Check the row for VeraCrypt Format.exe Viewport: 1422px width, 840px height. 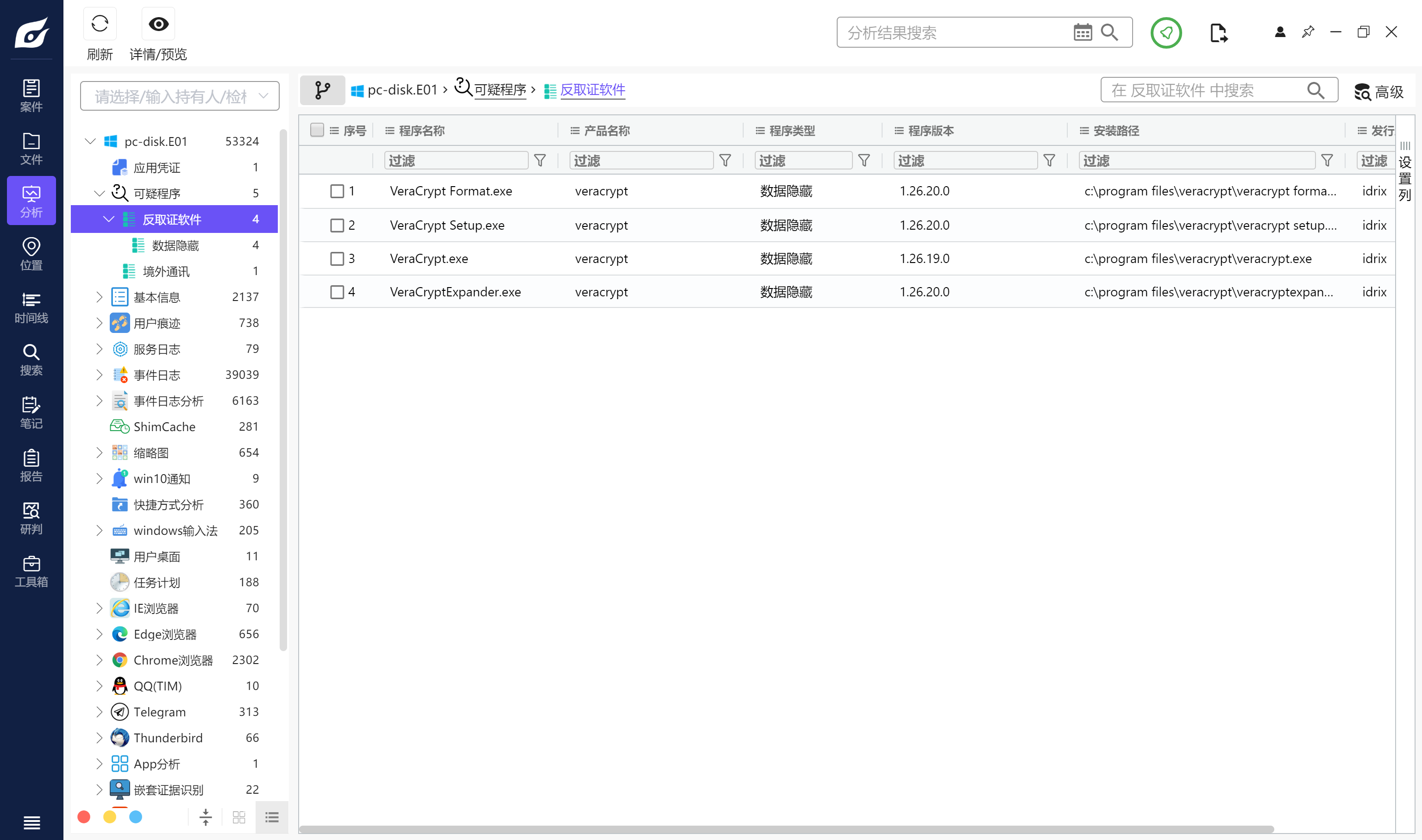click(x=337, y=191)
